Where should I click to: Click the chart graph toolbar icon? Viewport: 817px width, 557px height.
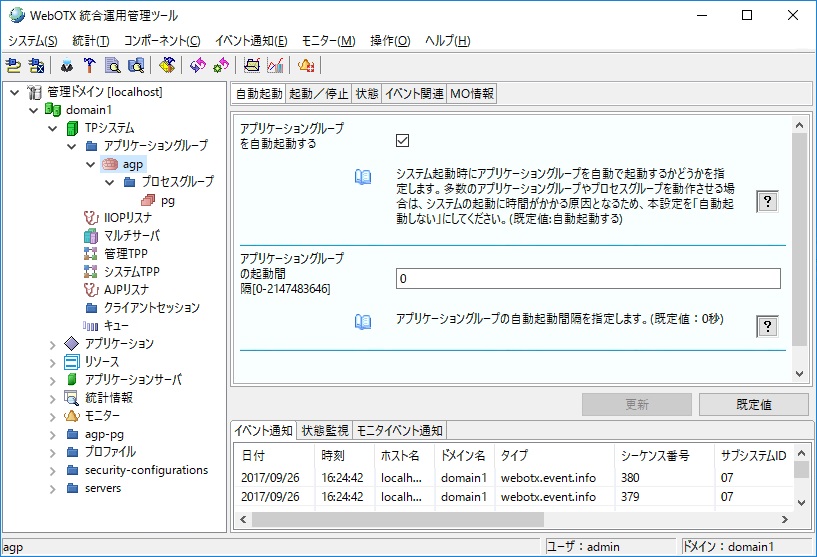tap(275, 66)
